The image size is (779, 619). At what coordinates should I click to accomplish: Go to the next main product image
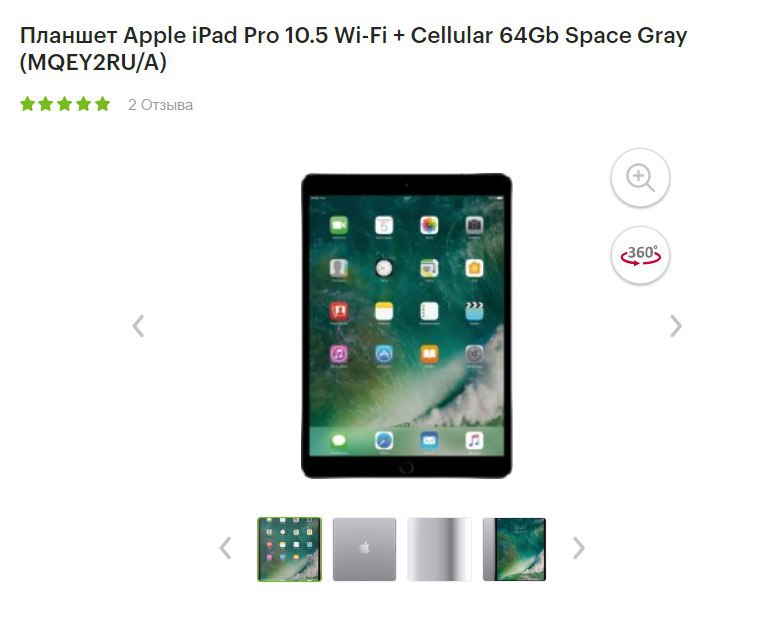(676, 326)
